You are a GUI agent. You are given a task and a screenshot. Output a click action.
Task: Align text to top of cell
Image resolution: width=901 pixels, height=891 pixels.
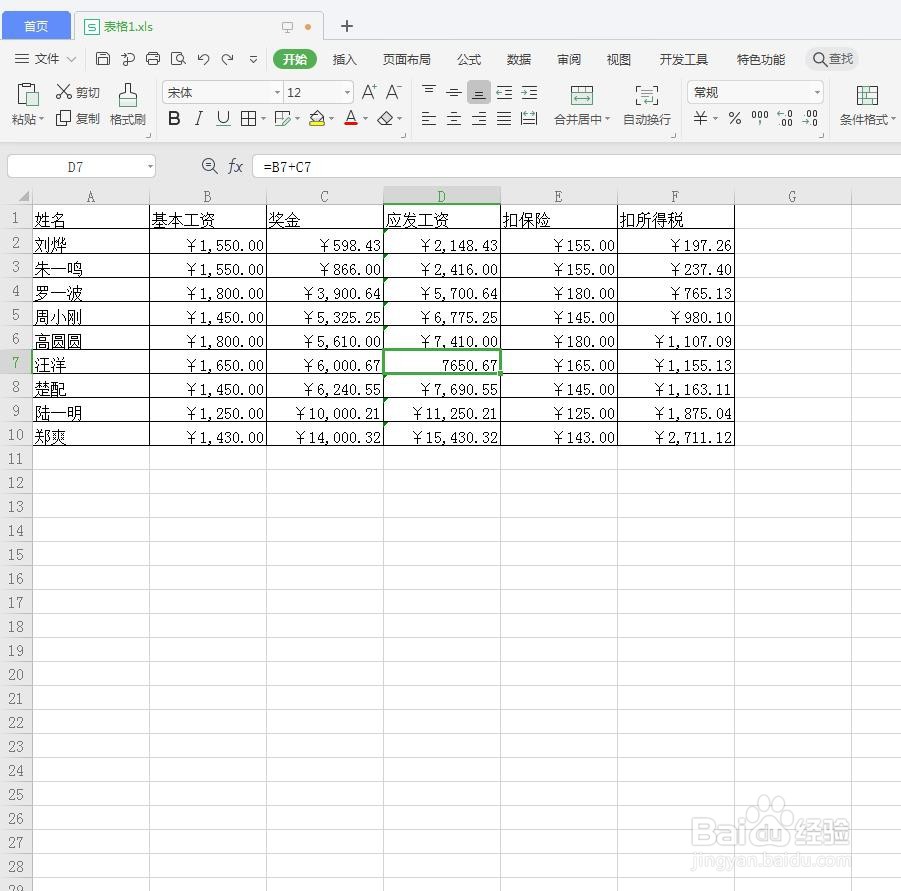(x=429, y=92)
